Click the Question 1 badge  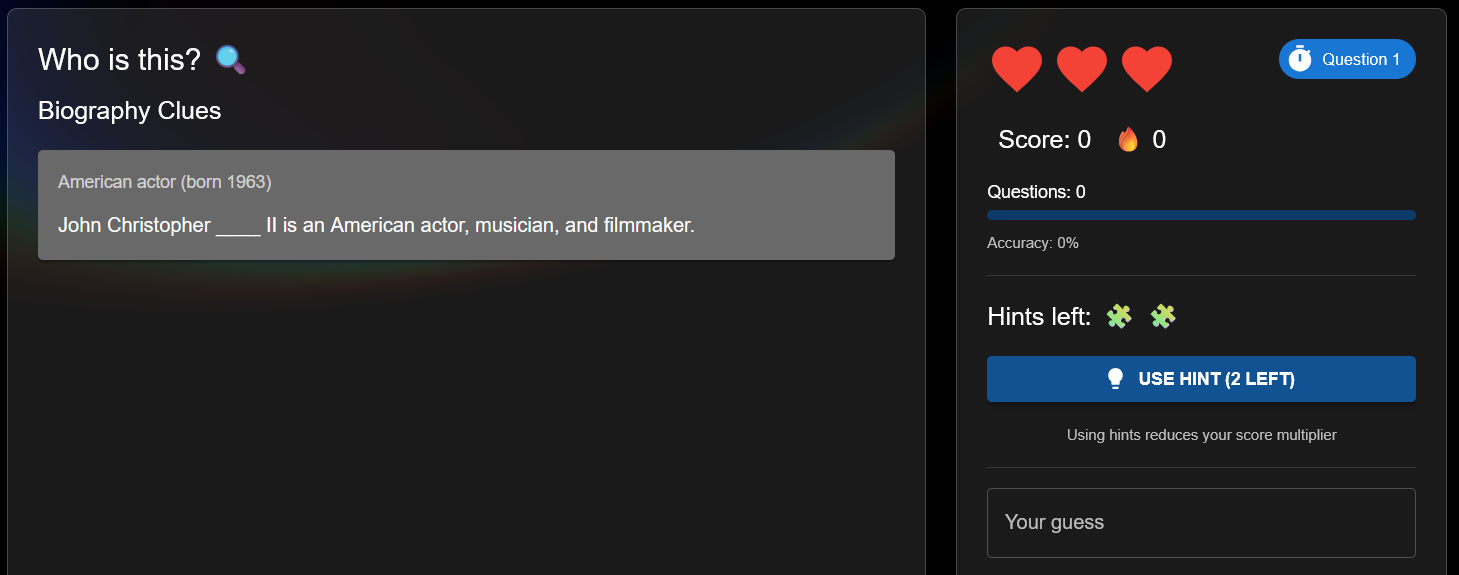pyautogui.click(x=1347, y=59)
